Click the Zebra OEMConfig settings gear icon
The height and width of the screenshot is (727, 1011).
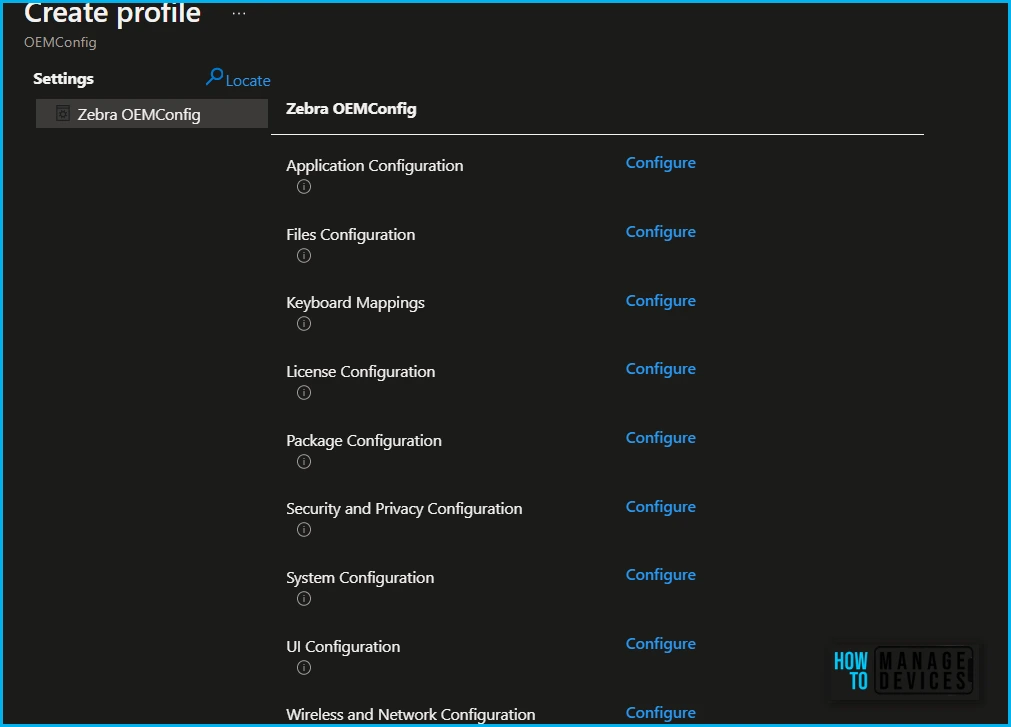point(63,114)
